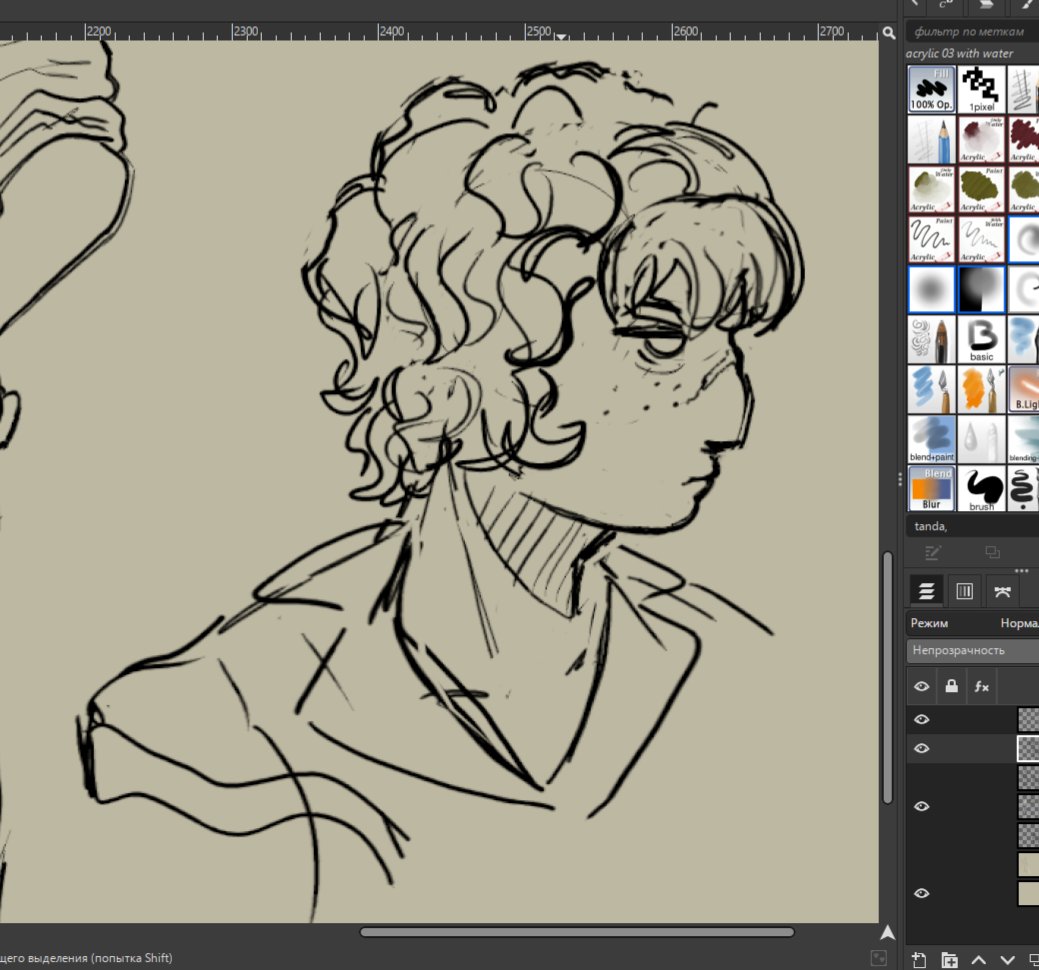Click the acrylic 03 with water preset name
Viewport: 1039px width, 970px height.
[x=959, y=54]
